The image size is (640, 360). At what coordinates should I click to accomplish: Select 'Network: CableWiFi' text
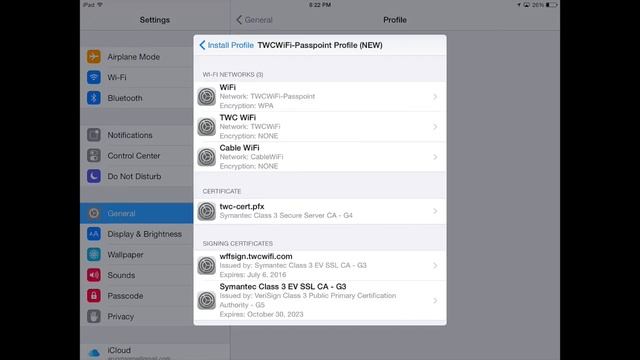pos(251,157)
